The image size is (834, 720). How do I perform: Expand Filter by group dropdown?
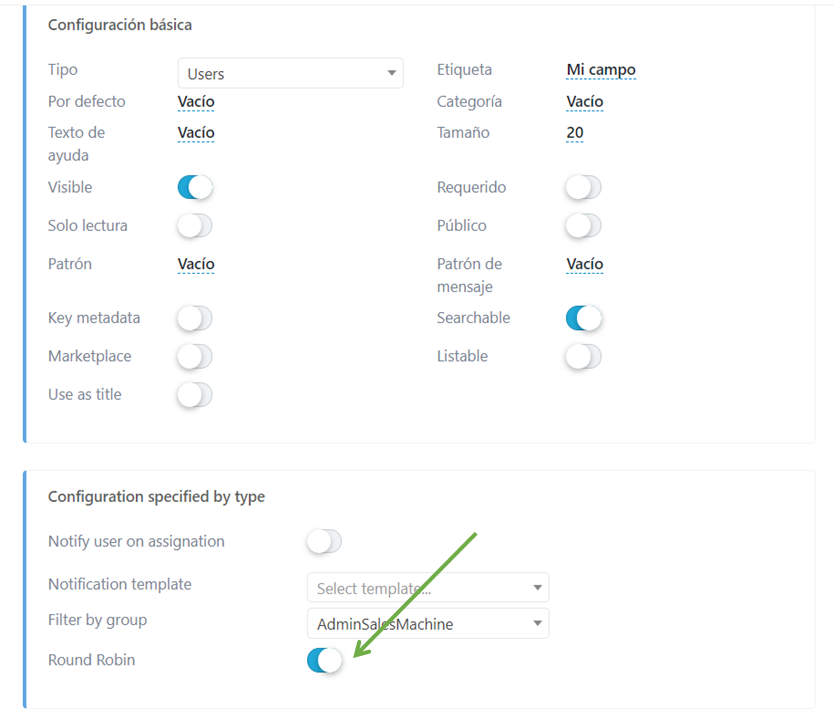click(x=427, y=624)
